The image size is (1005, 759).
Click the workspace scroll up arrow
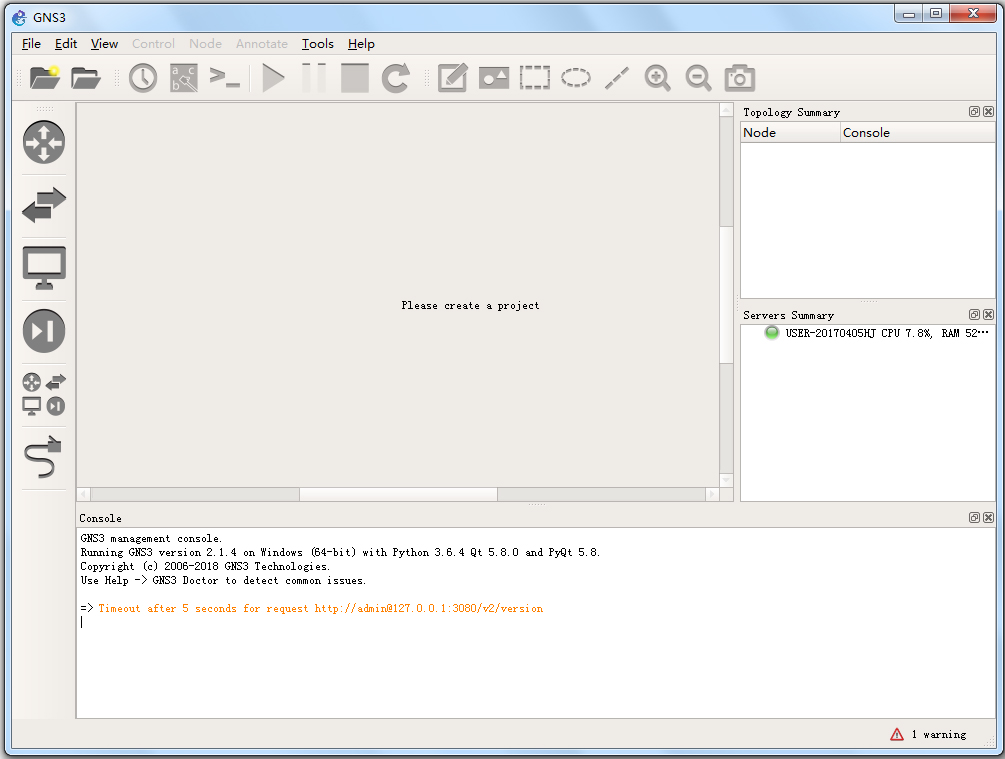point(726,110)
